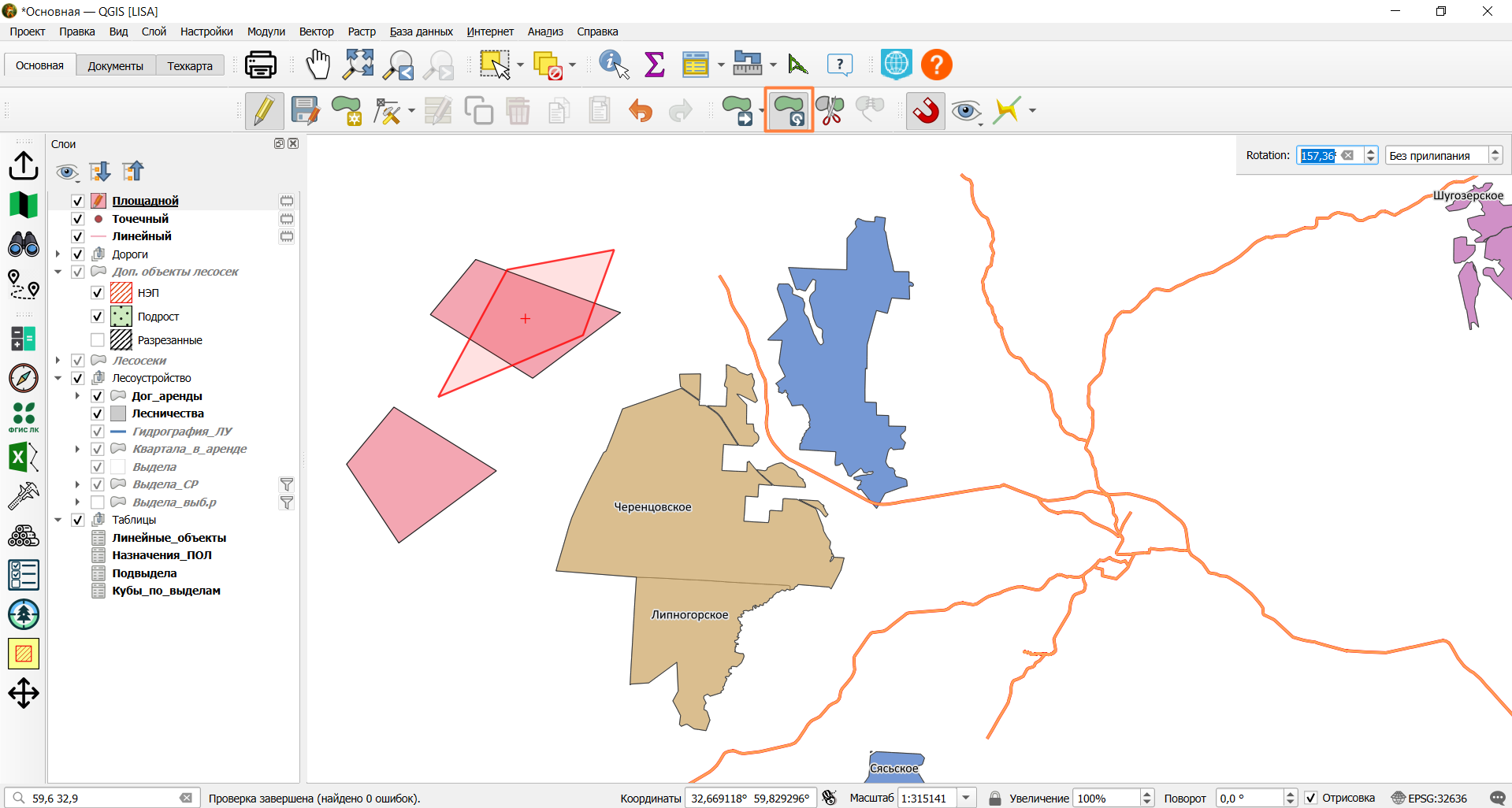Click the four-arrow move icon in sidebar

tap(24, 693)
